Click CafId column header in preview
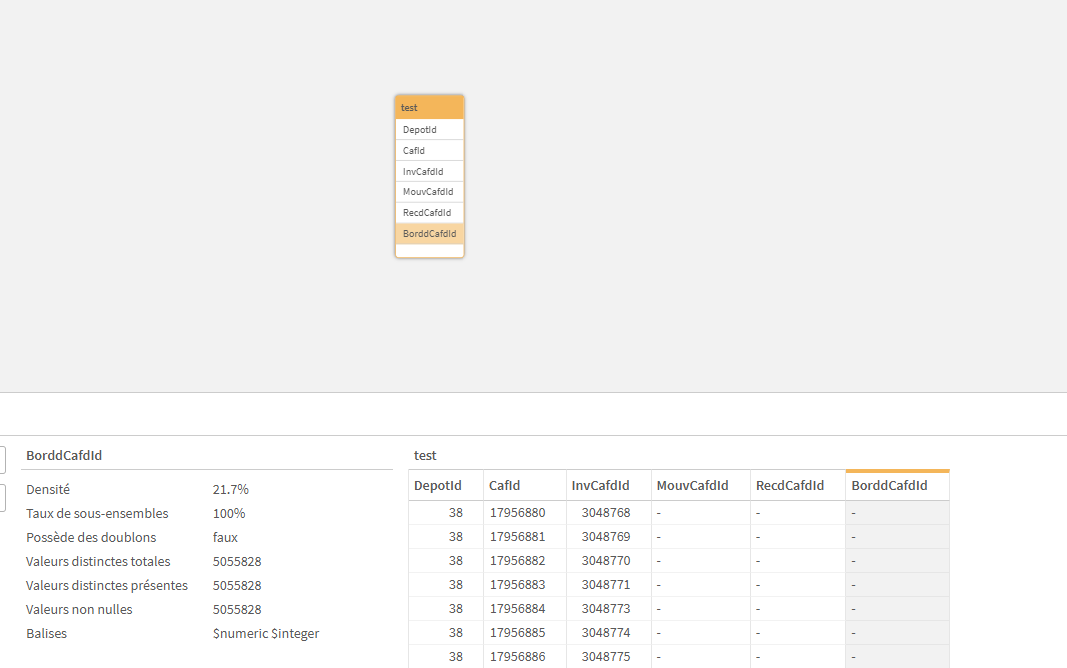This screenshot has height=668, width=1067. click(524, 486)
